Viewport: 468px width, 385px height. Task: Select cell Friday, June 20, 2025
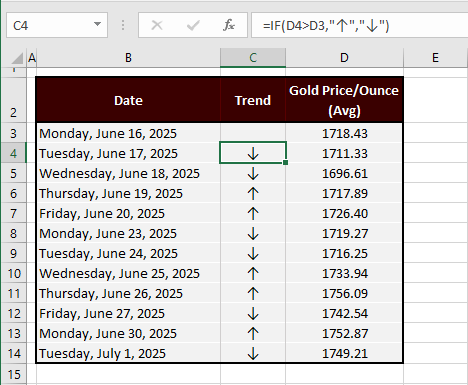(x=128, y=213)
